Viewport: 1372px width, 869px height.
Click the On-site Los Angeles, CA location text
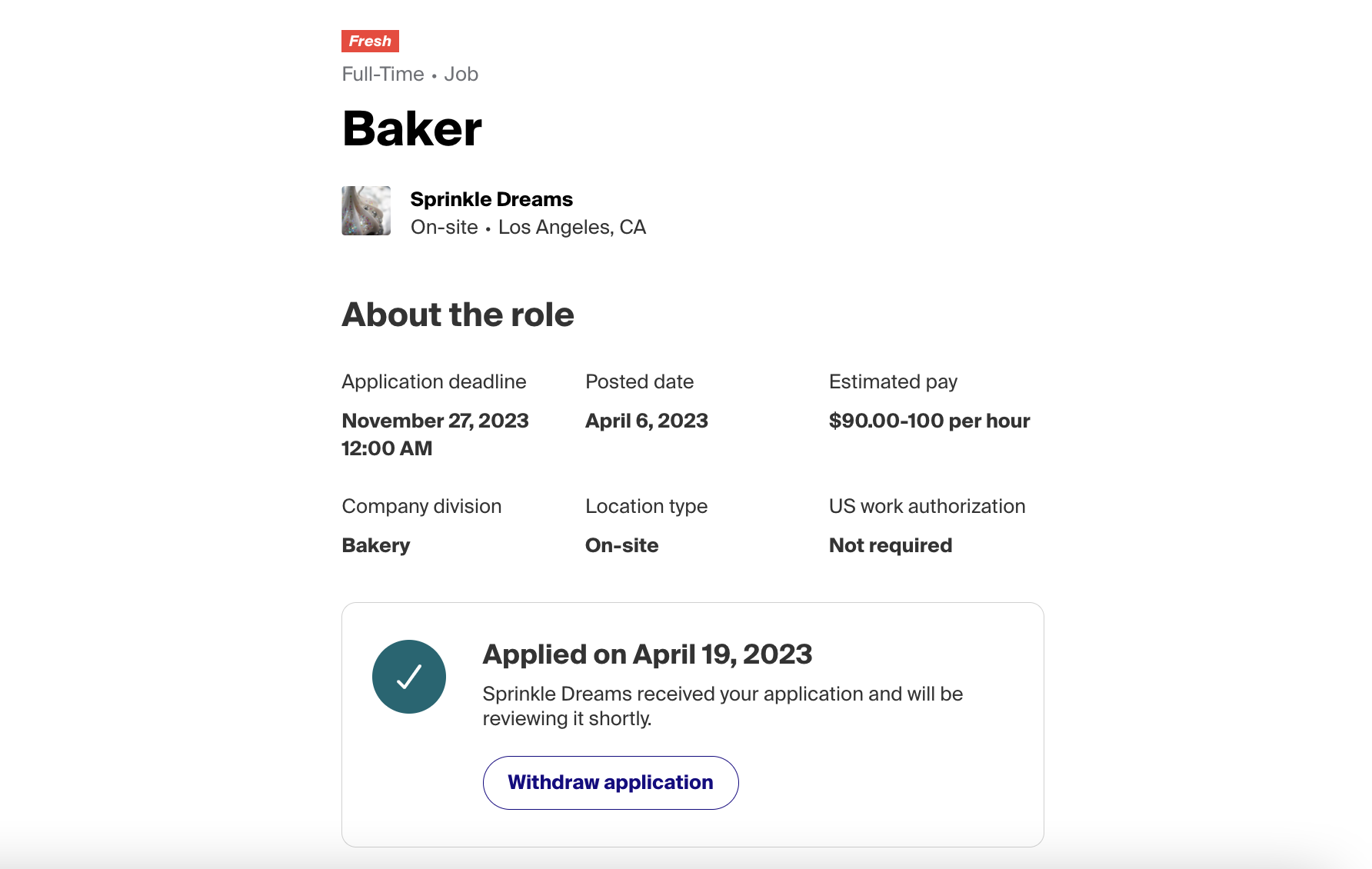point(528,227)
